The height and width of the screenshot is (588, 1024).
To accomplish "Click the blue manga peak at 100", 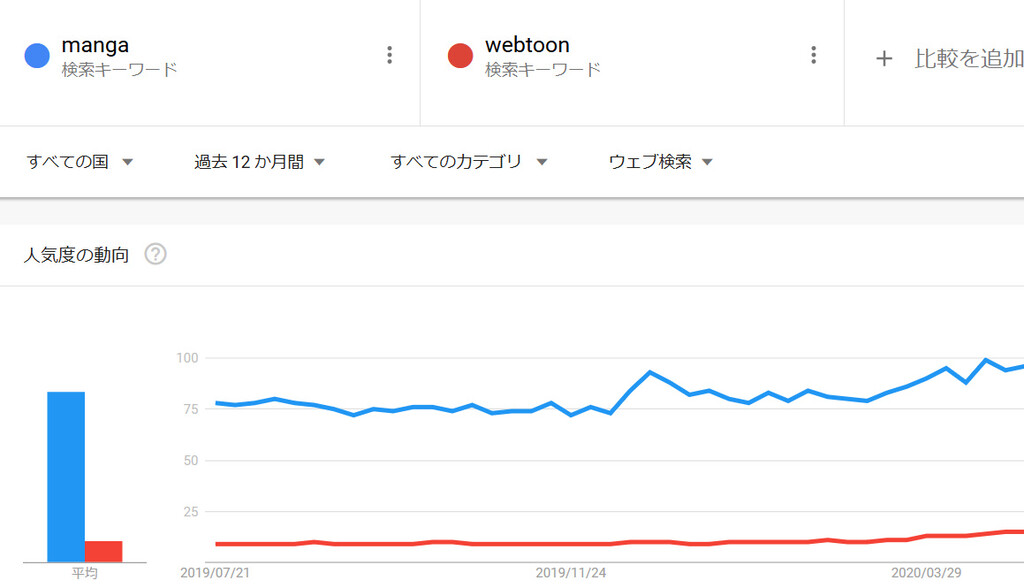I will (985, 359).
